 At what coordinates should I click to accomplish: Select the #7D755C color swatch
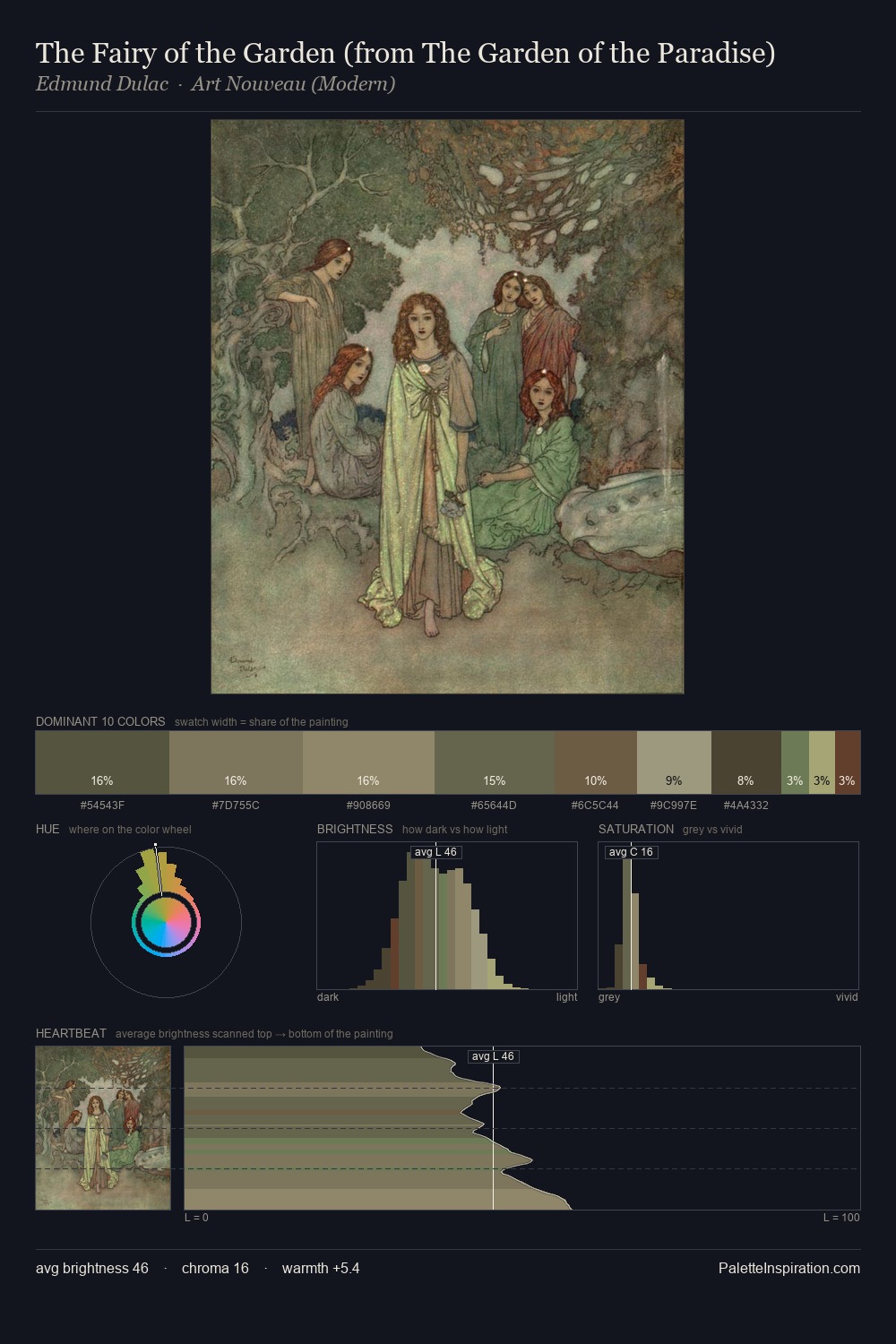236,762
